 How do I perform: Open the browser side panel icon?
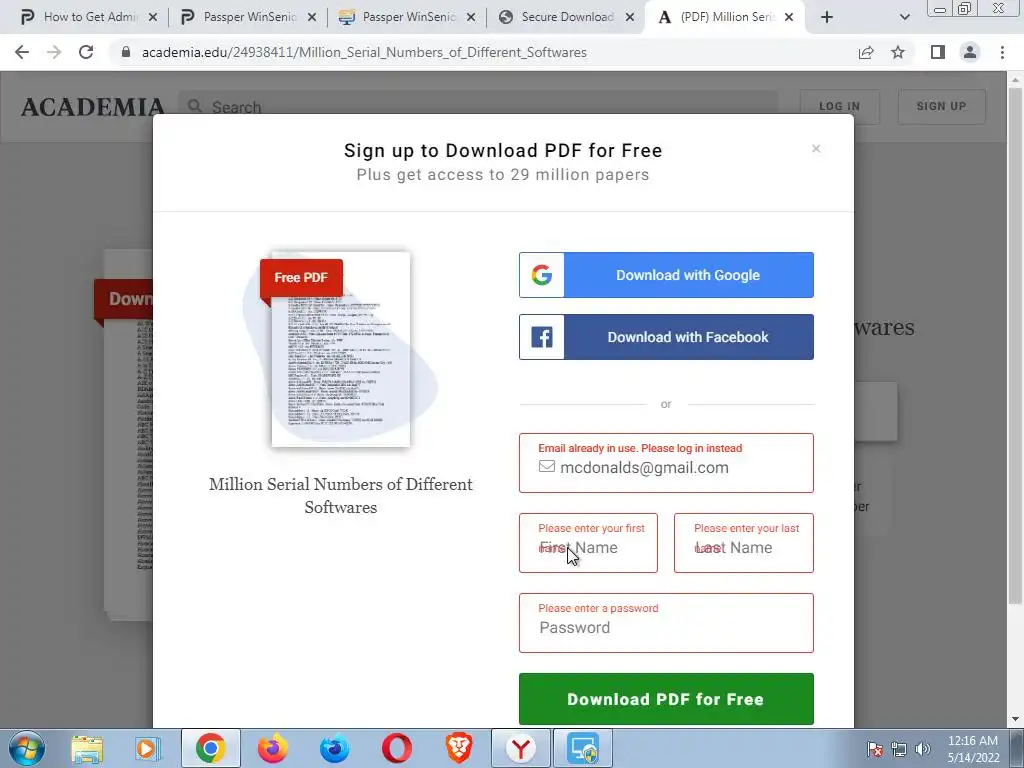tap(938, 52)
